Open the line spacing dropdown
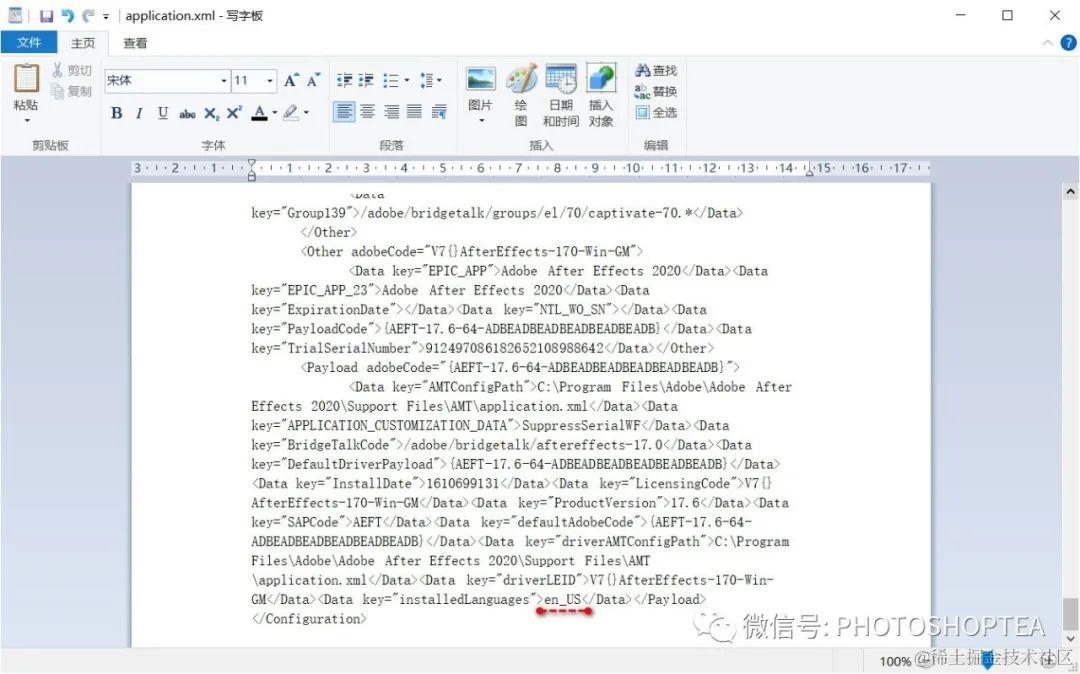Screen dimensions: 1080x674 431,81
